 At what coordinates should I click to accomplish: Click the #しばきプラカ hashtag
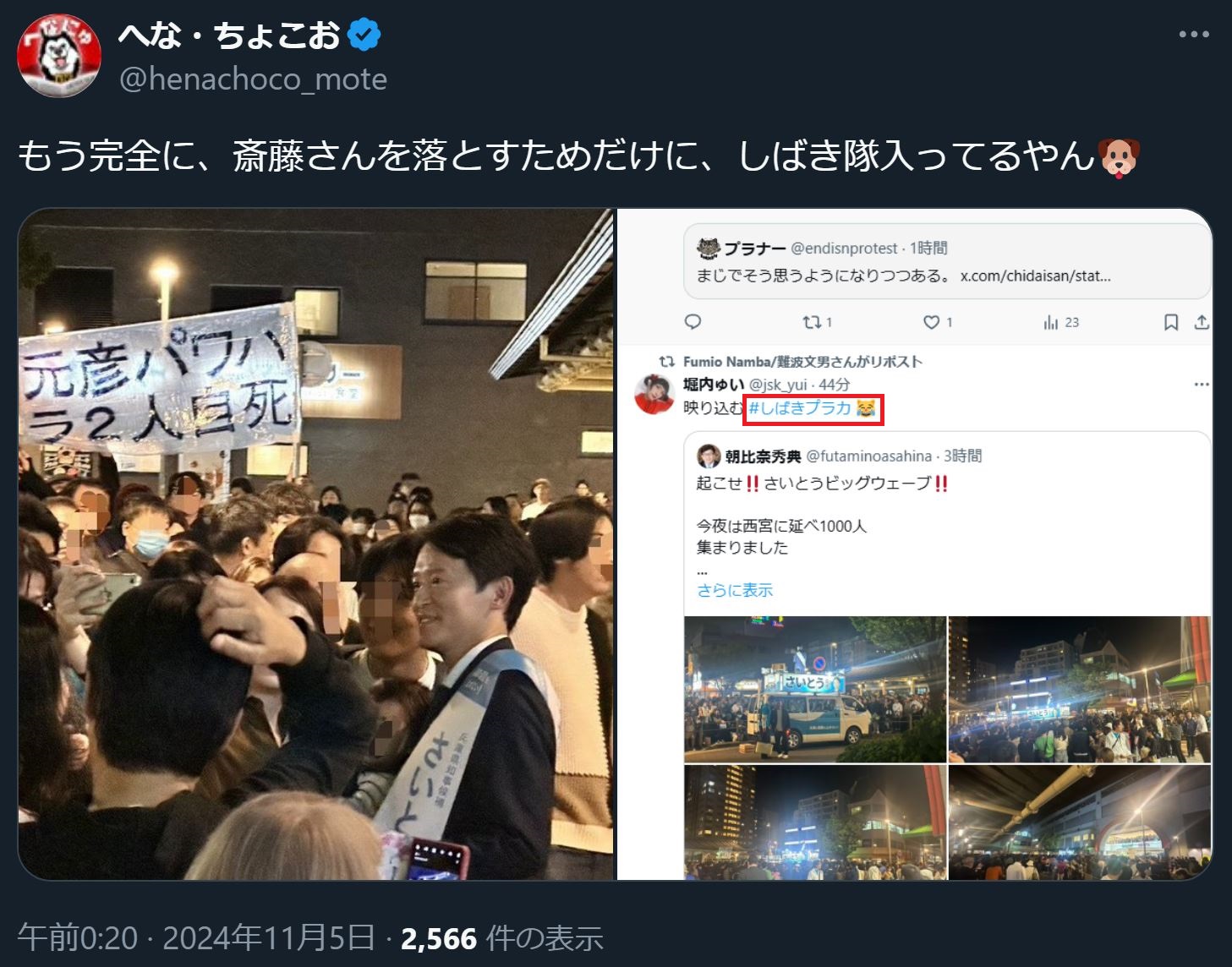pyautogui.click(x=801, y=408)
